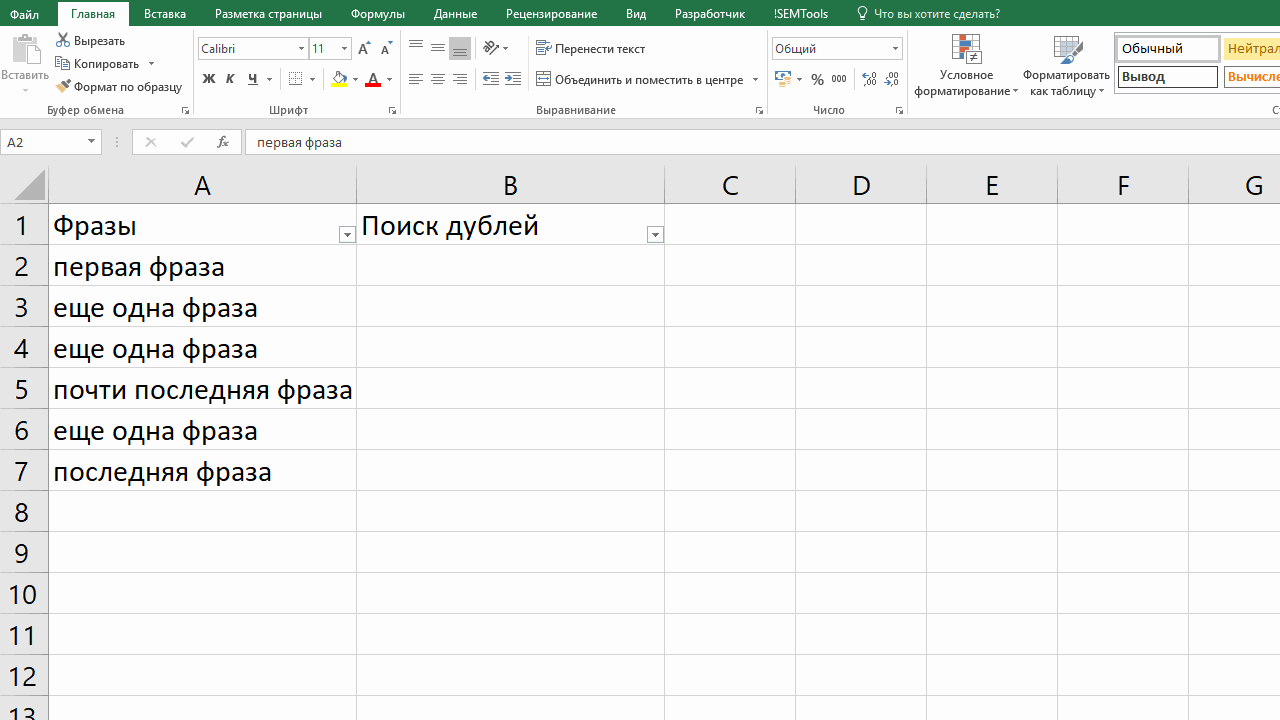Click the Insert Function fx button

click(222, 142)
